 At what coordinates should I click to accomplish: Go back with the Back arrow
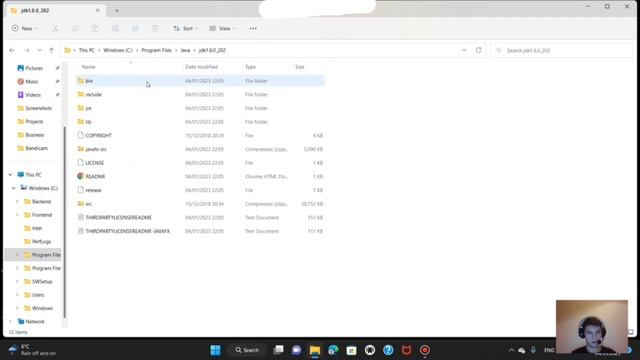click(12, 50)
